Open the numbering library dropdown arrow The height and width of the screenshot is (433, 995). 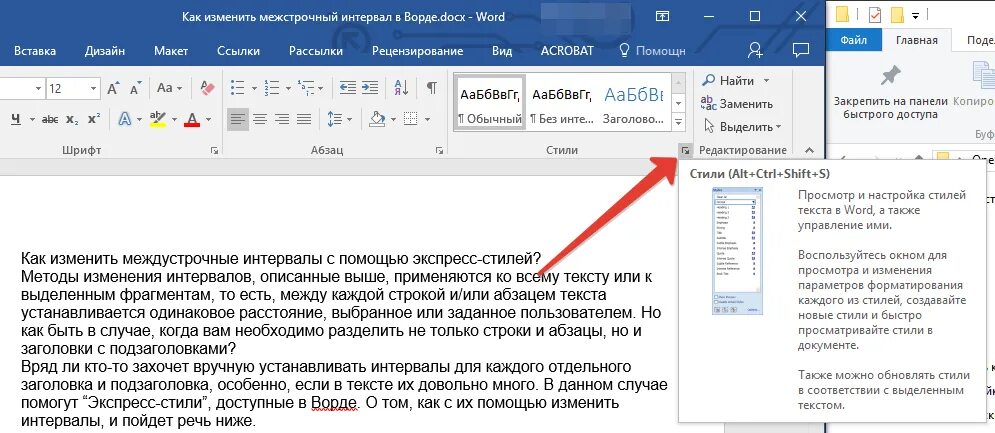pos(287,88)
